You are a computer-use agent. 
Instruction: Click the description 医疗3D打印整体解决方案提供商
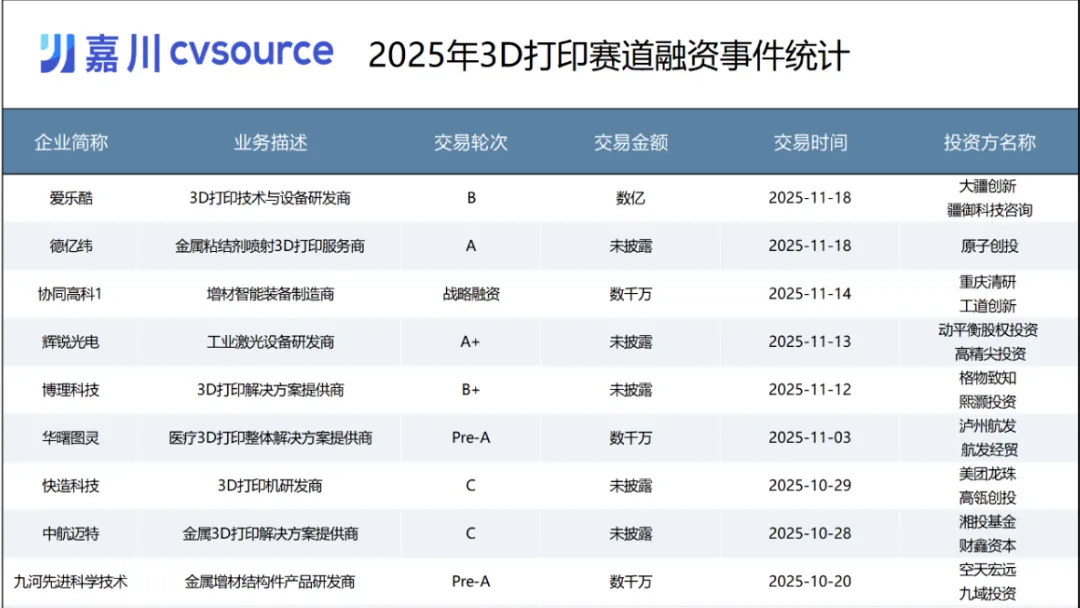270,438
